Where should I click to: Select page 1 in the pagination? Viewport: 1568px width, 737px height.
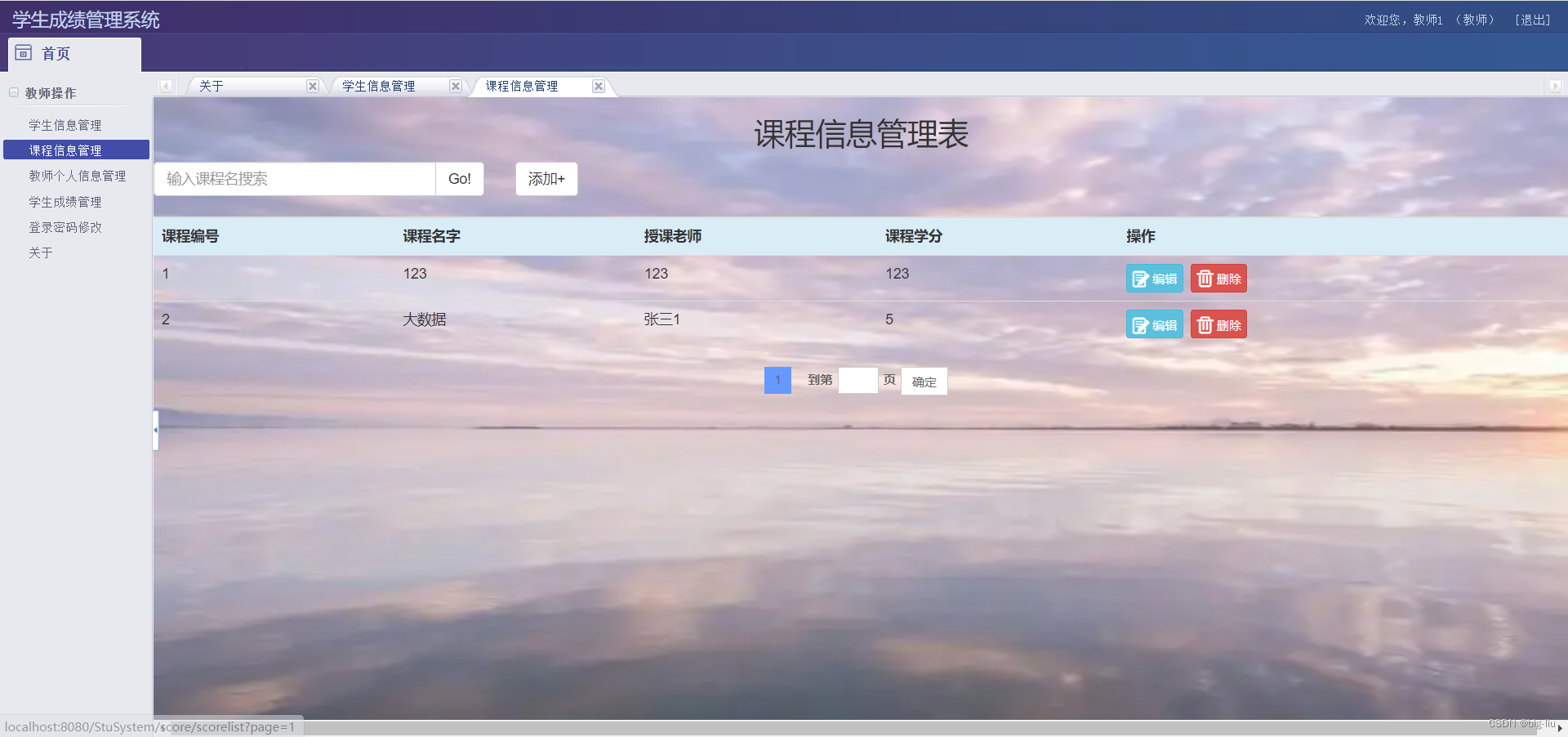click(777, 380)
